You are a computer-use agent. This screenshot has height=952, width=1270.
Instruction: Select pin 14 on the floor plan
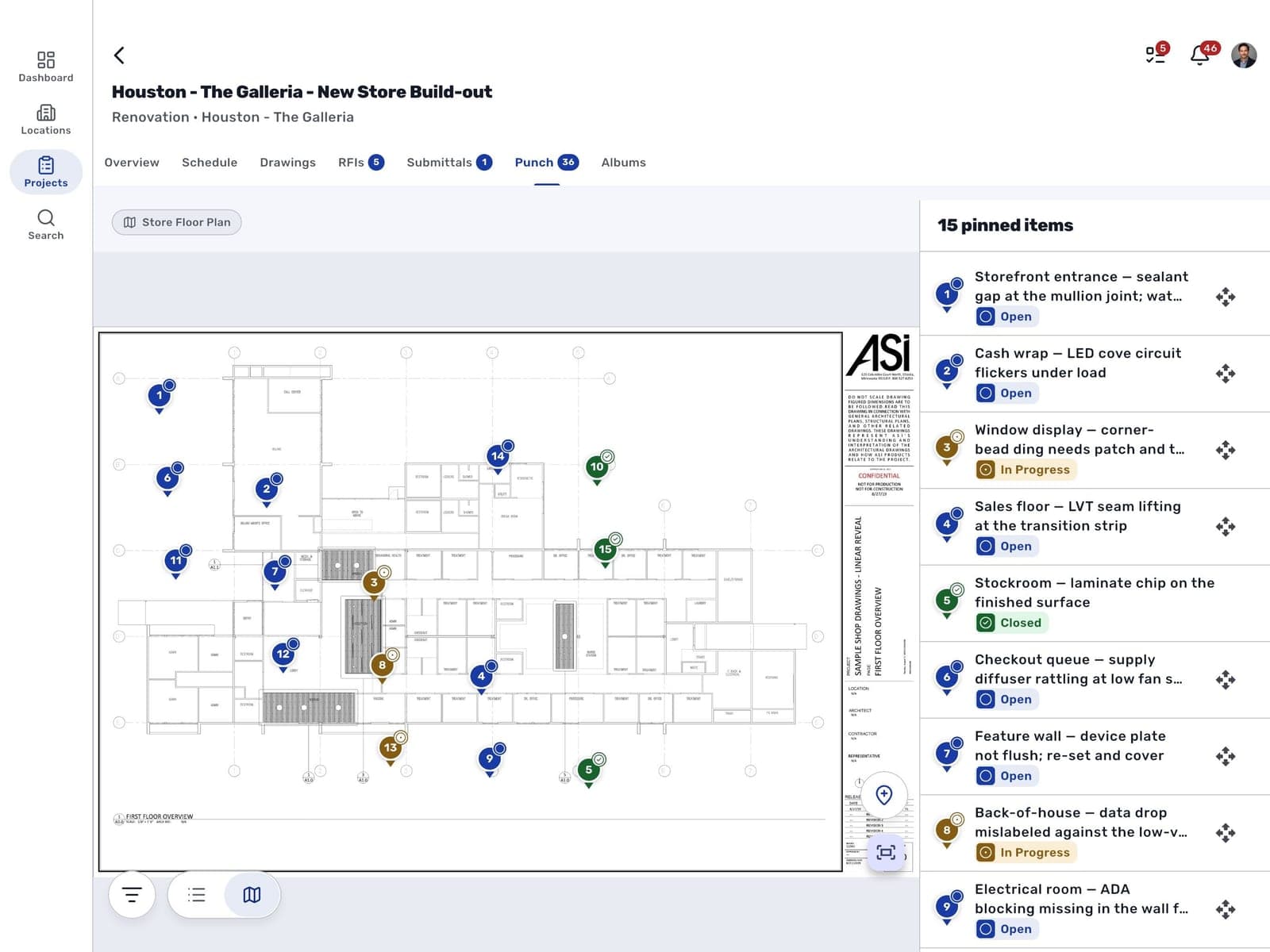pos(498,457)
